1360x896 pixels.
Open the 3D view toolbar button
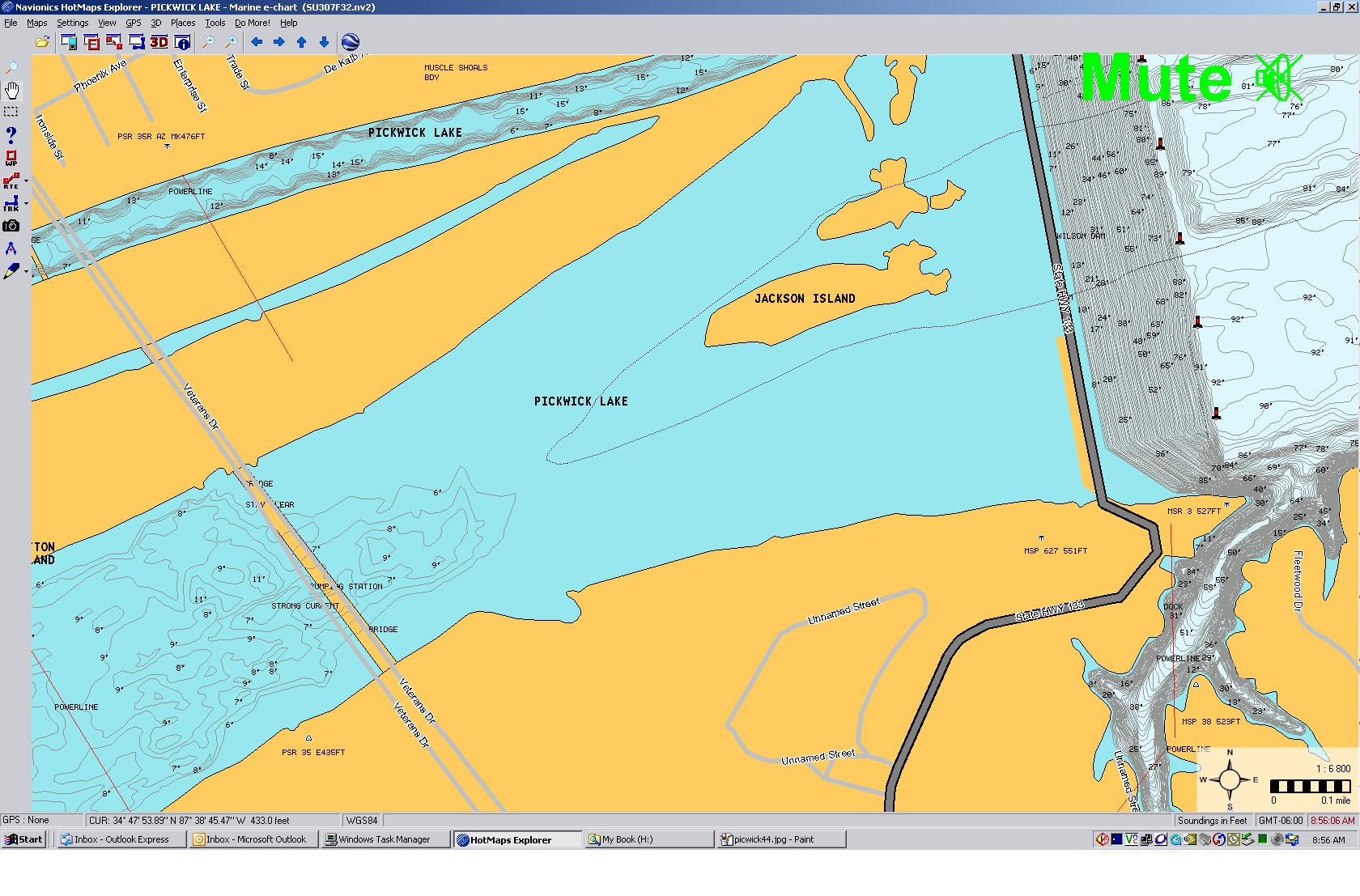tap(159, 42)
